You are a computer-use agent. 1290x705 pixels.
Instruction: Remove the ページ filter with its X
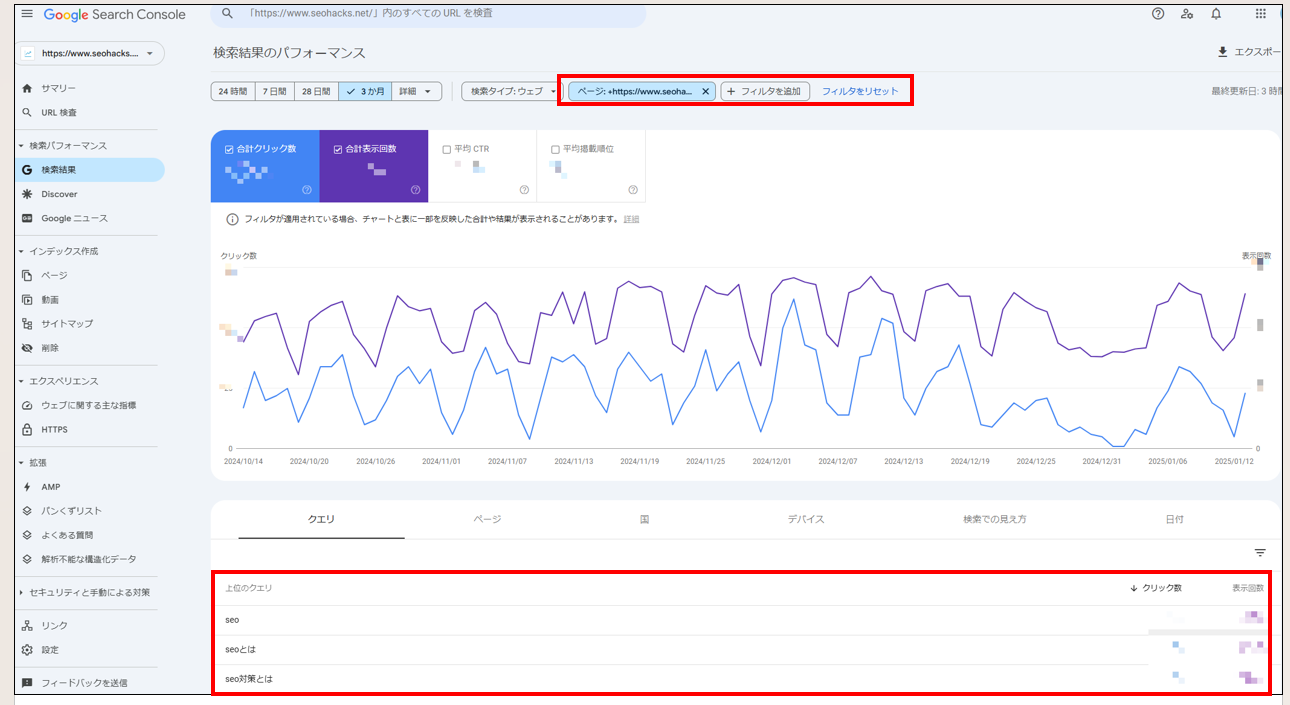coord(706,91)
